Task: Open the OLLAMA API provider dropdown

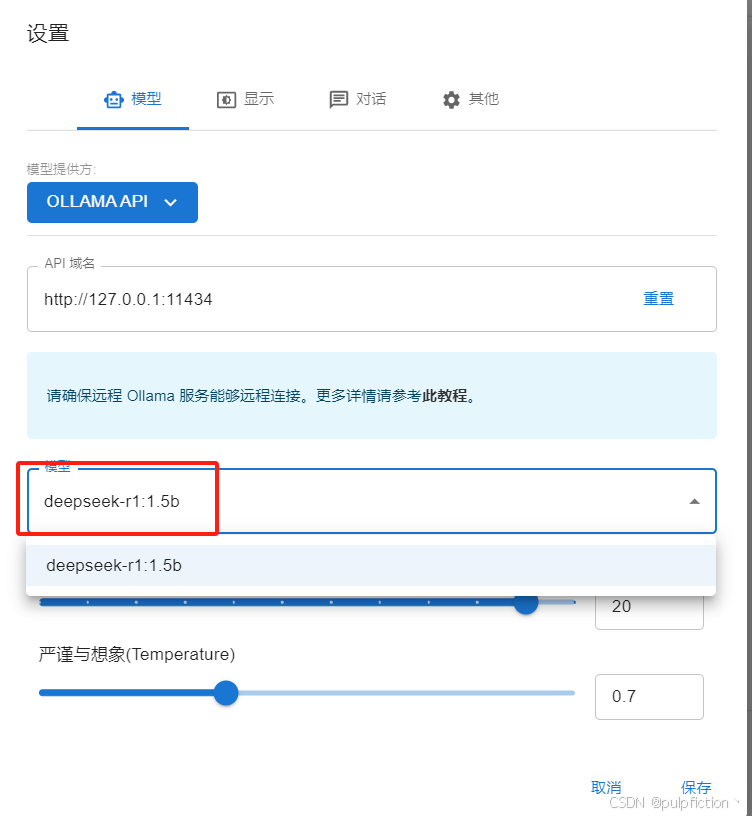Action: point(112,202)
